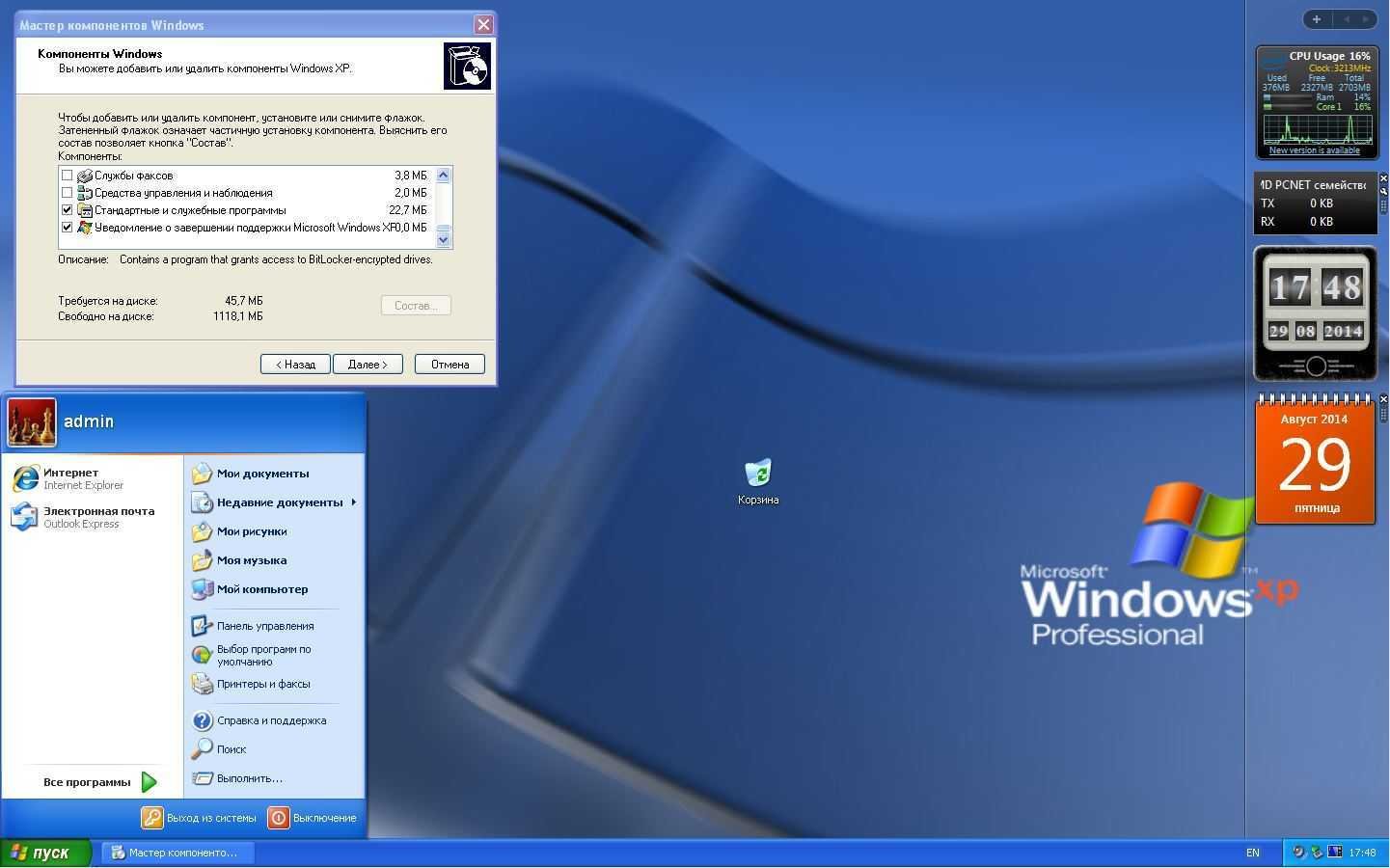Click the network gadget wrench settings icon
Viewport: 1390px width, 868px height.
(x=1383, y=191)
